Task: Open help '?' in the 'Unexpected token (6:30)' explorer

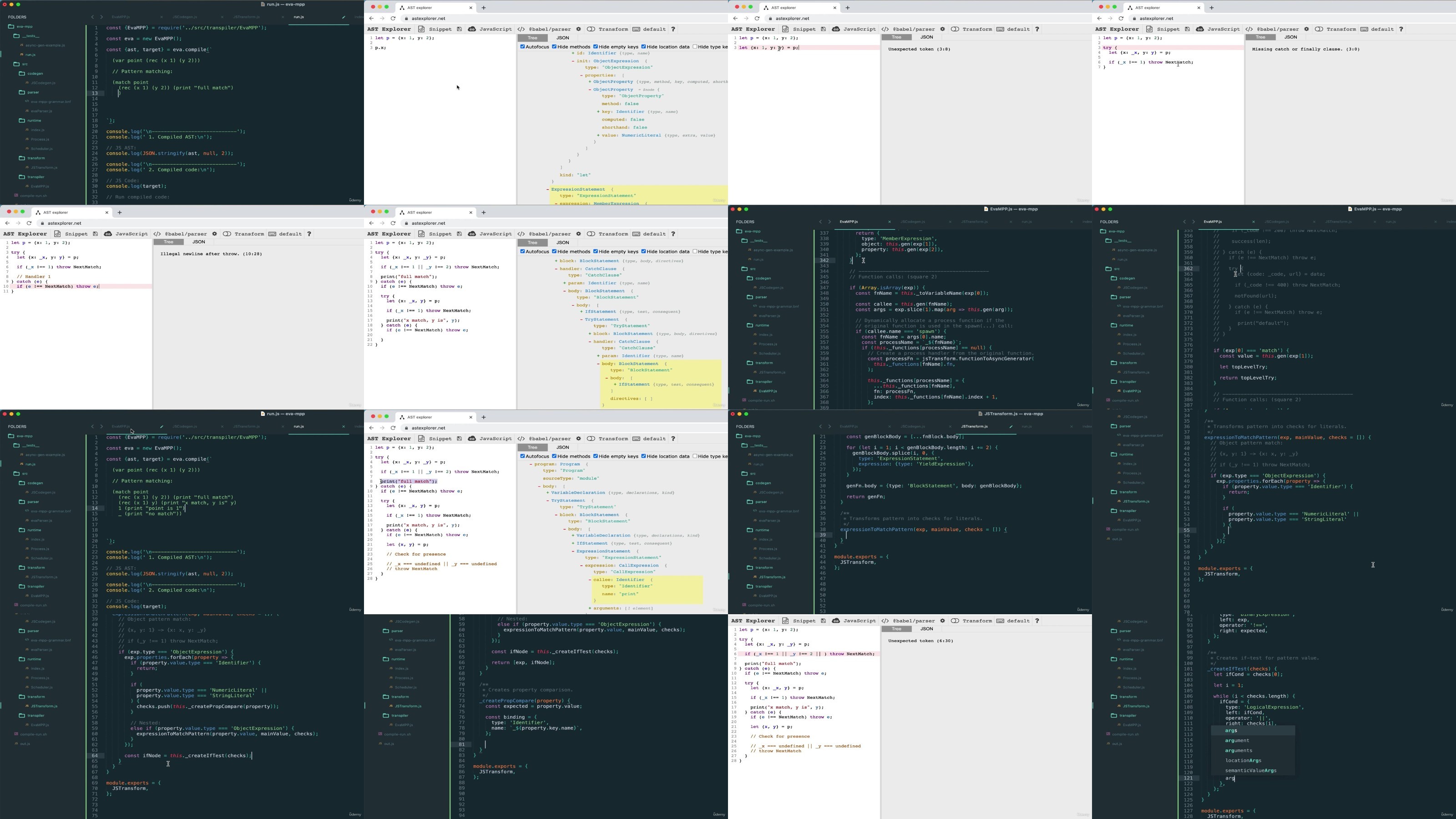Action: (1037, 621)
